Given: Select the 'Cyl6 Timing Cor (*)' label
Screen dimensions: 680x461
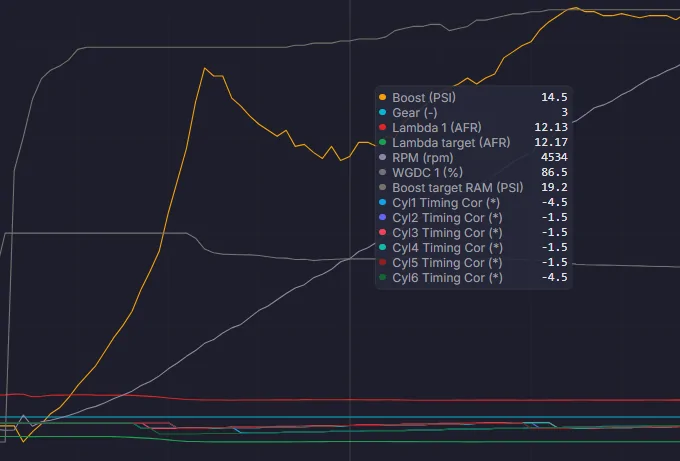Looking at the screenshot, I should coord(447,278).
